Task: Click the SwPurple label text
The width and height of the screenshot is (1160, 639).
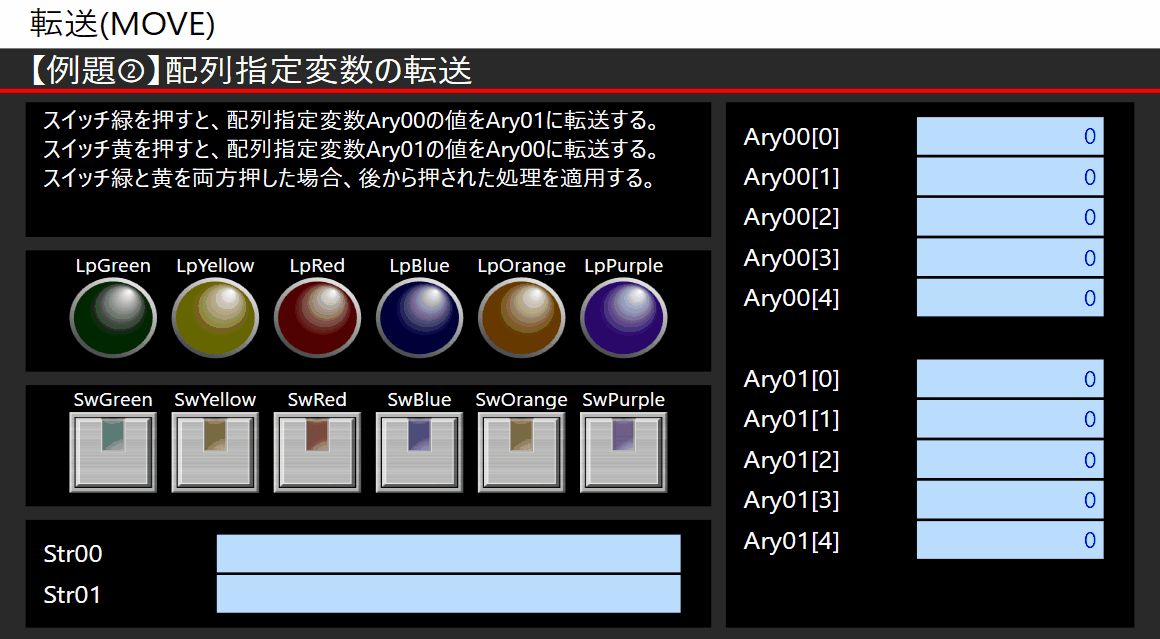Action: pos(624,399)
